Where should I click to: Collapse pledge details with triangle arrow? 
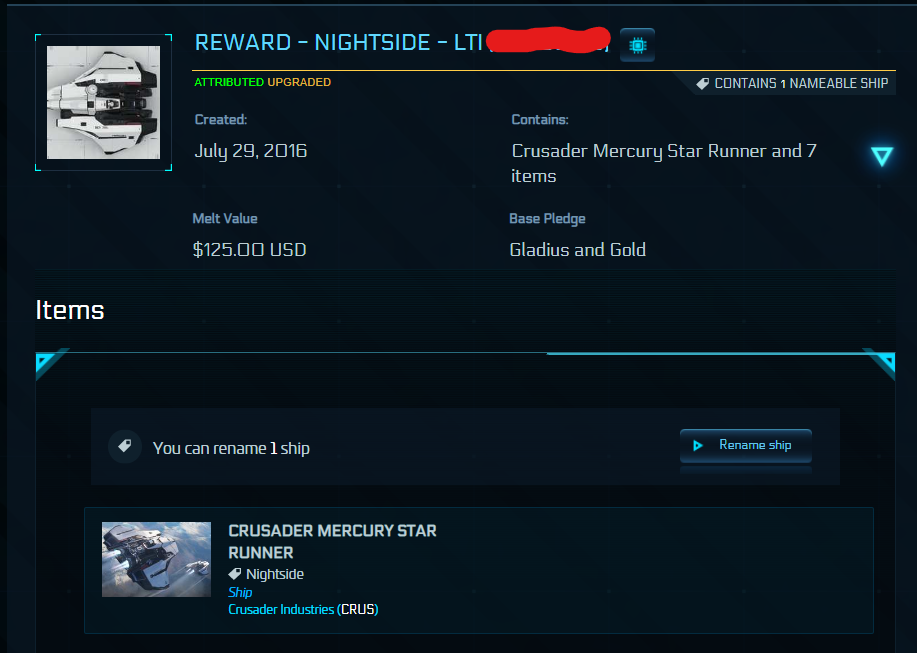[881, 157]
